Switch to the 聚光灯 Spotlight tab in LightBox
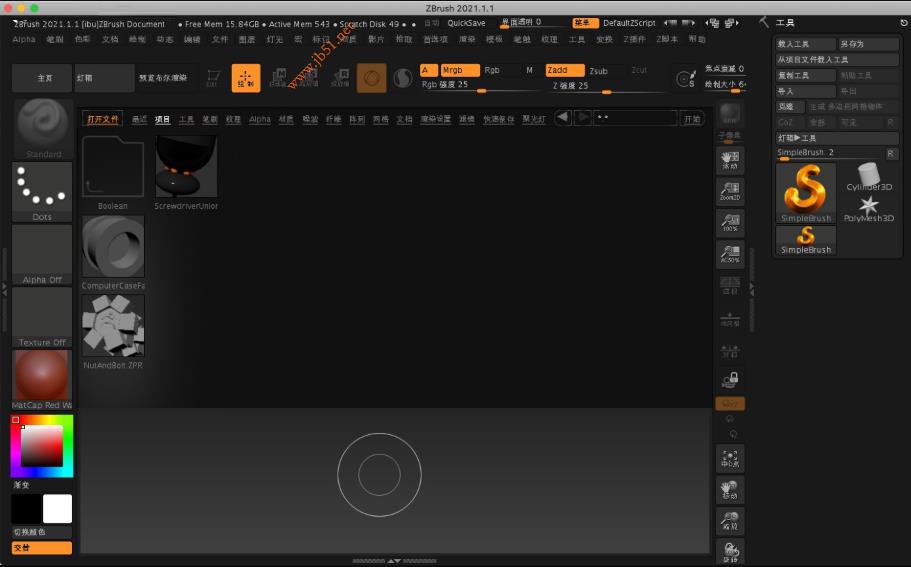911x567 pixels. (x=533, y=119)
